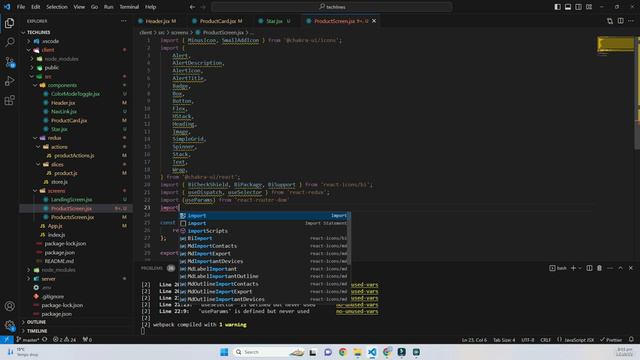
Task: Switch to the Star.jsx tab
Action: (x=275, y=21)
